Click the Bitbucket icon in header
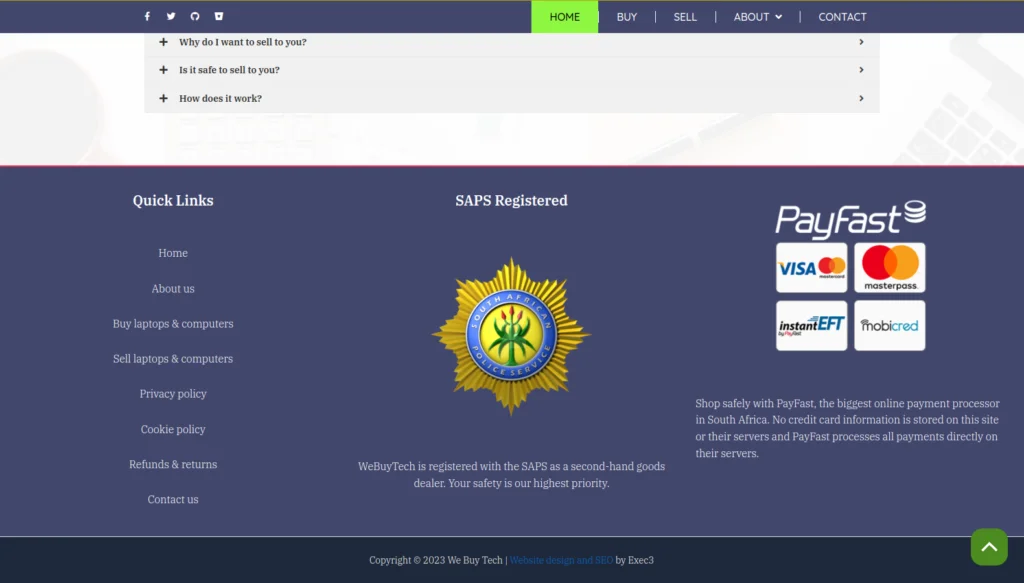 (219, 16)
